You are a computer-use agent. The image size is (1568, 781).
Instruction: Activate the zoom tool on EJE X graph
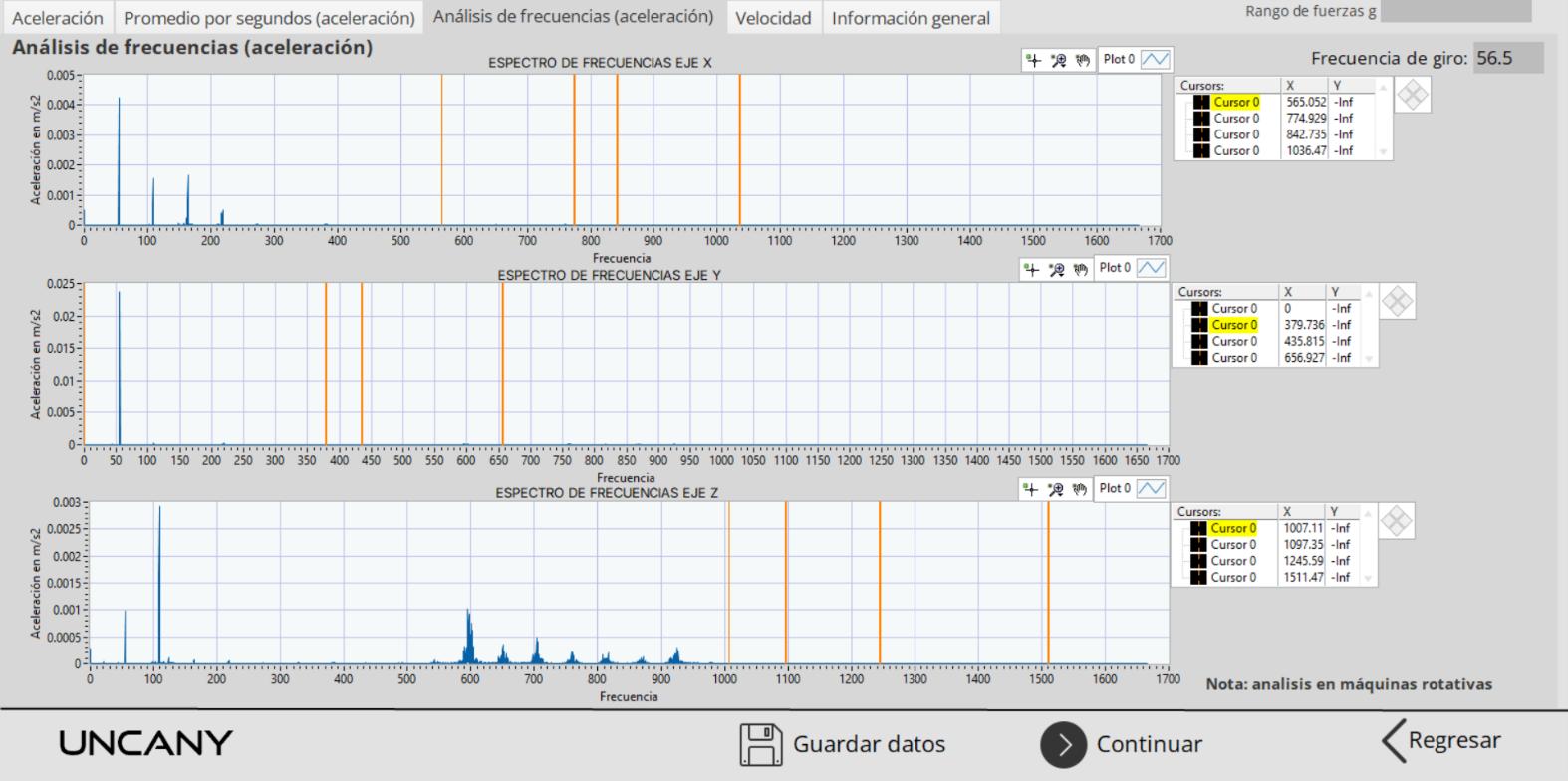click(1058, 60)
